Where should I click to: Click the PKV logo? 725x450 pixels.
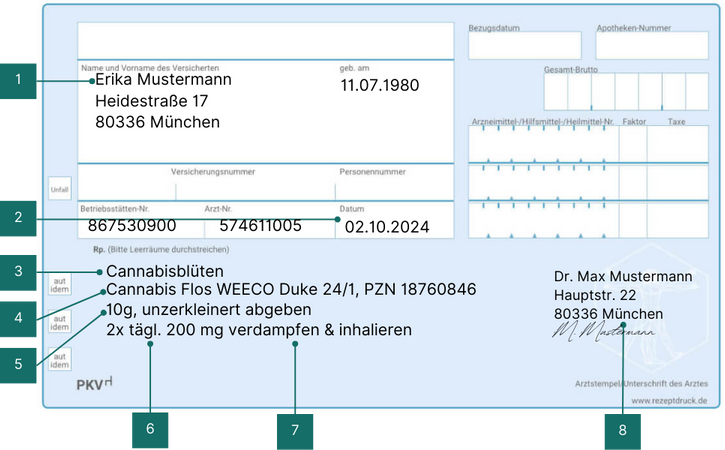click(95, 382)
